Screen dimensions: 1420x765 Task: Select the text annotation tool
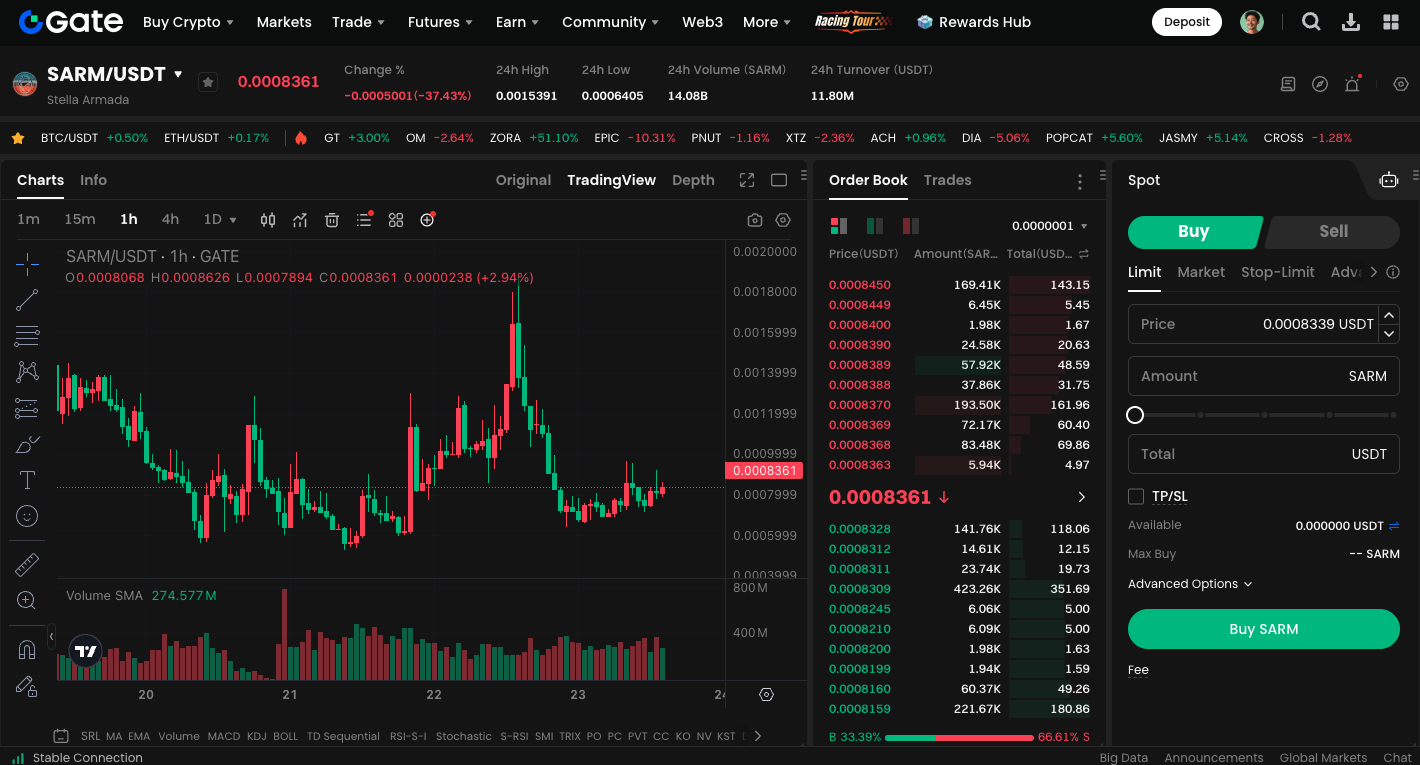(x=27, y=480)
